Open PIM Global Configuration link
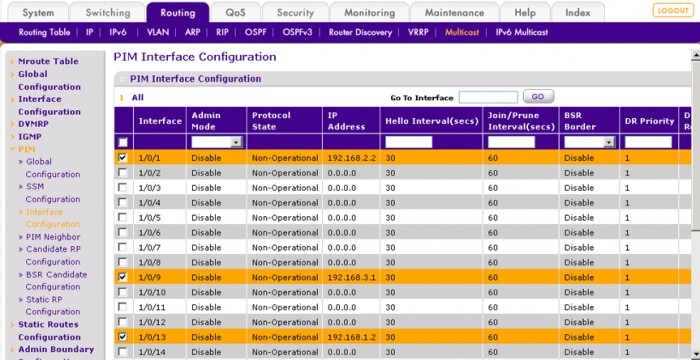Image resolution: width=700 pixels, height=360 pixels. click(x=52, y=168)
